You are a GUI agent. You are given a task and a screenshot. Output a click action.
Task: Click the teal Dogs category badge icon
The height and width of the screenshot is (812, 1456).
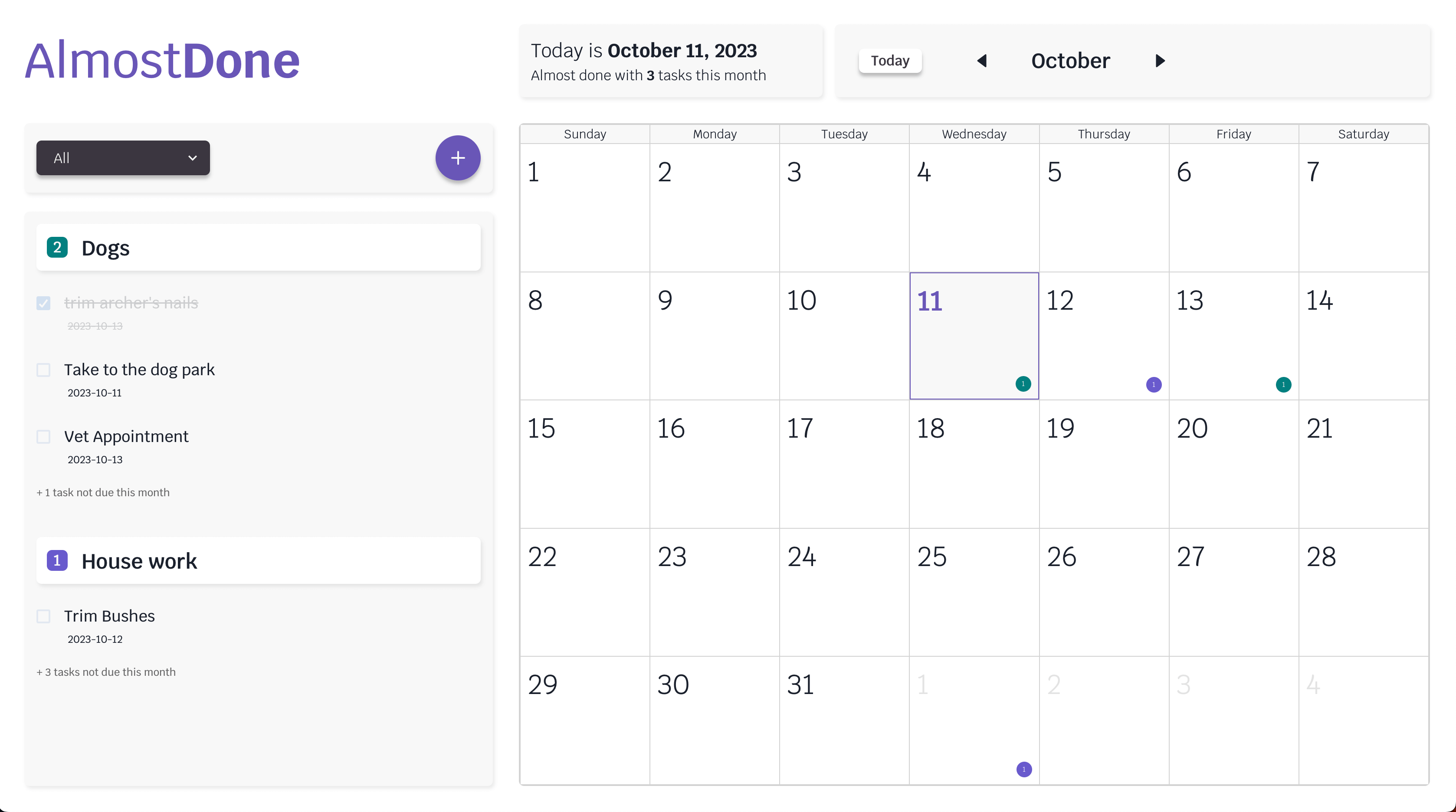[x=57, y=247]
